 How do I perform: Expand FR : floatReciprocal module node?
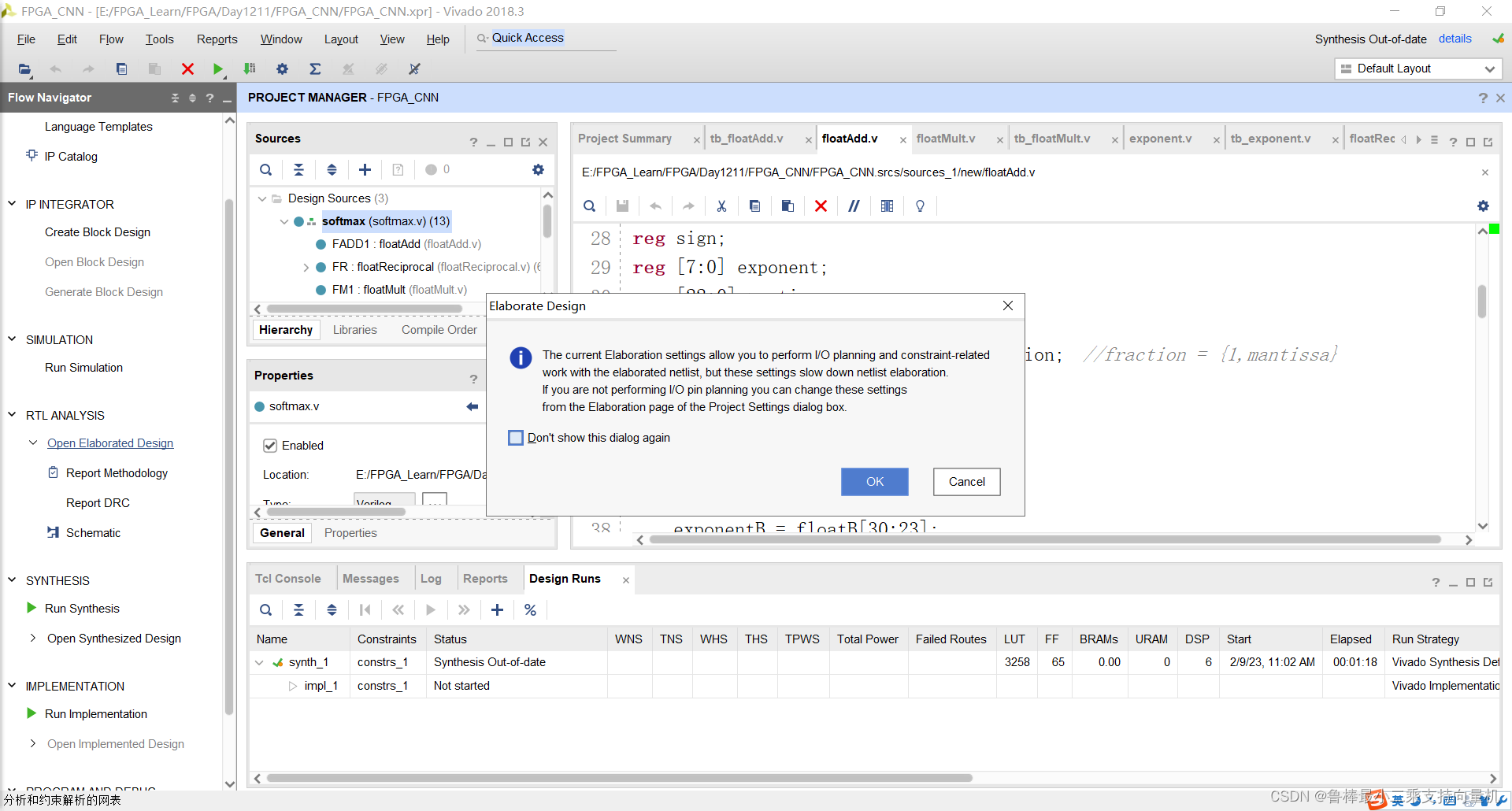(306, 268)
